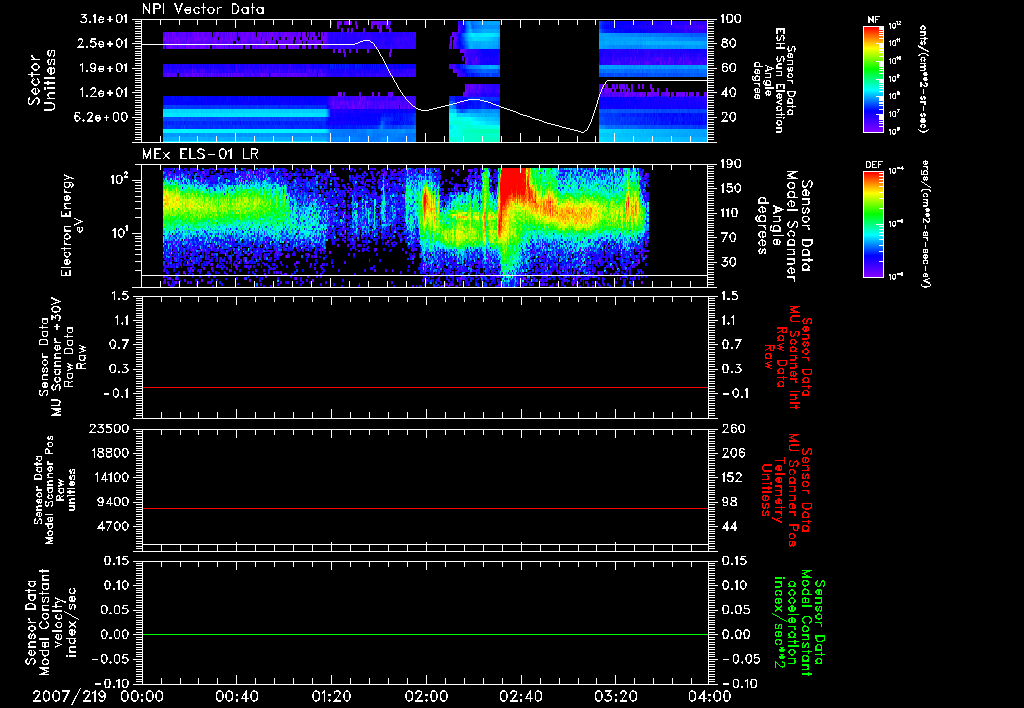Click the 9400 tick label

[x=112, y=502]
